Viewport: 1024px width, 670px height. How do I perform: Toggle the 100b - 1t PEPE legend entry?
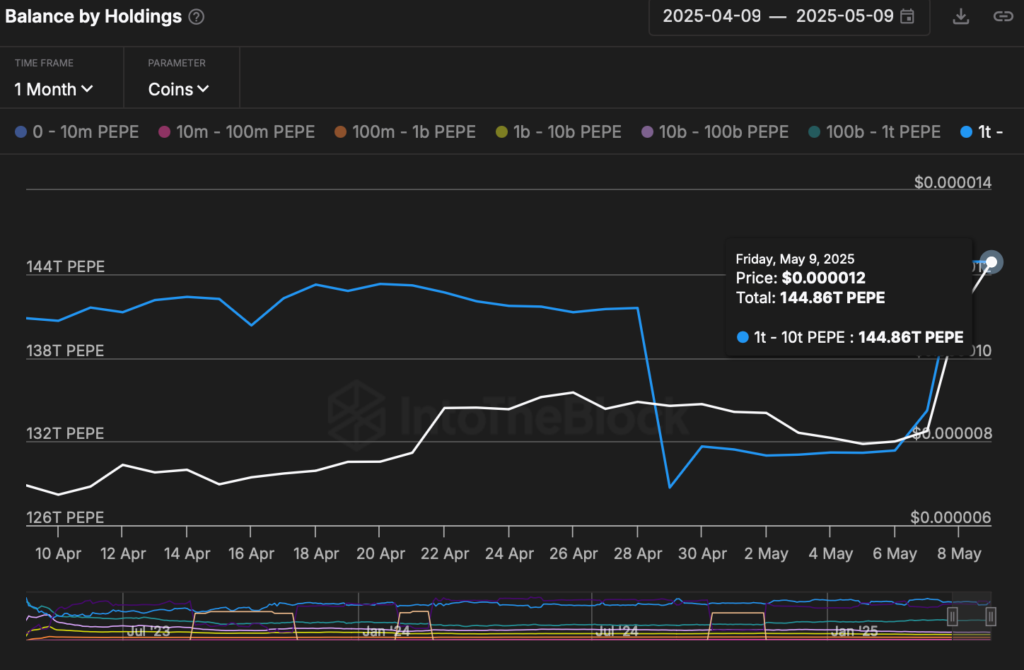[875, 132]
